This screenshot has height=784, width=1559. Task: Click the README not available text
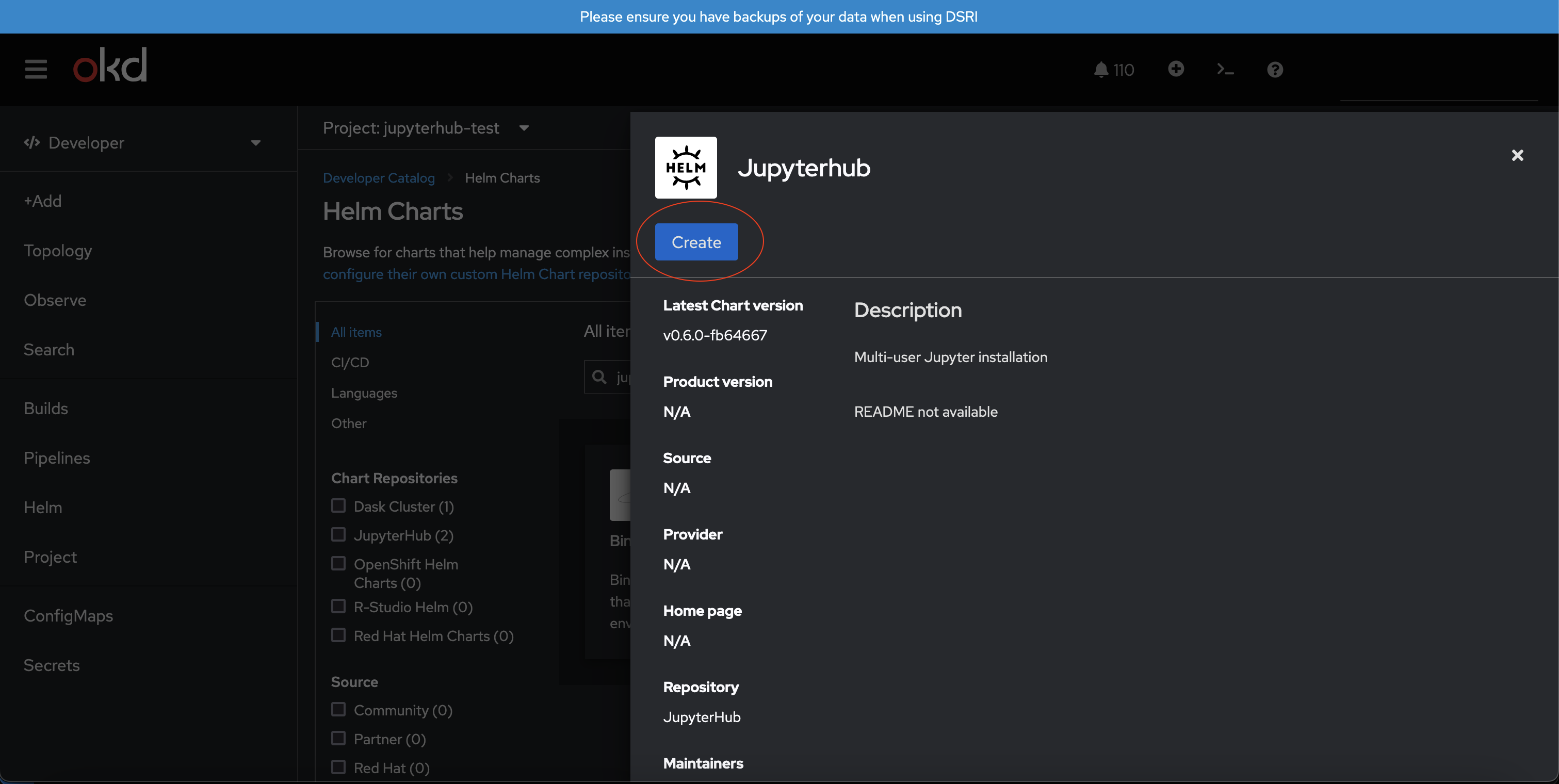coord(925,412)
